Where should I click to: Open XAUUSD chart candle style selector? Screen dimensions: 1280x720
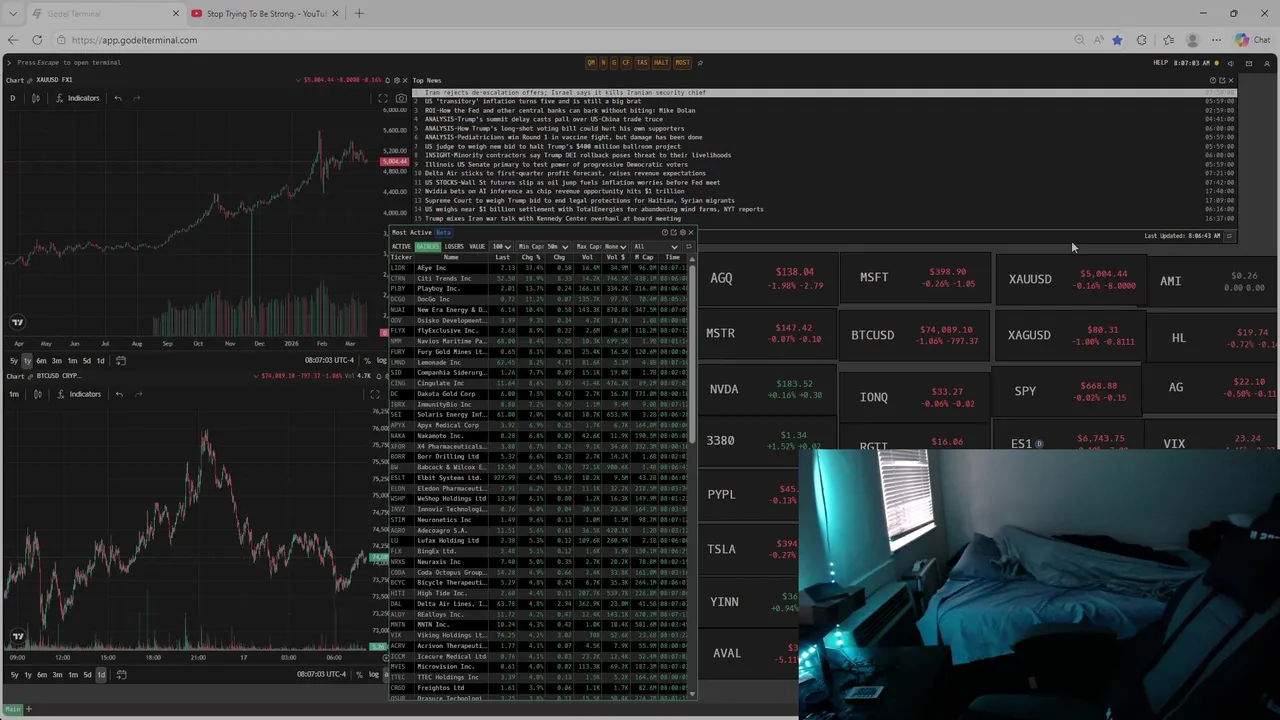click(x=35, y=98)
